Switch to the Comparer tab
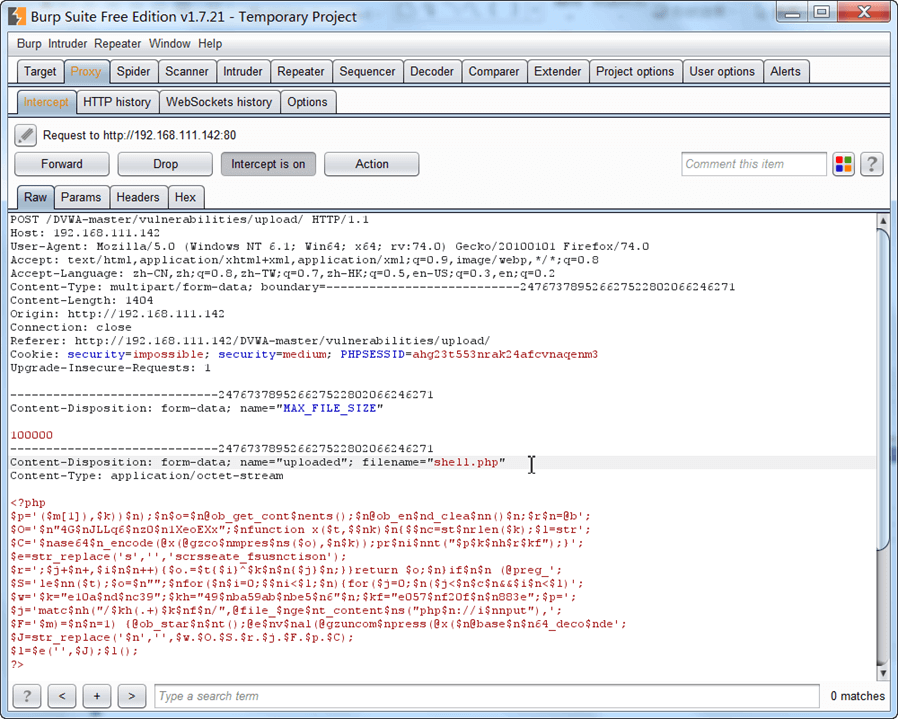 494,72
